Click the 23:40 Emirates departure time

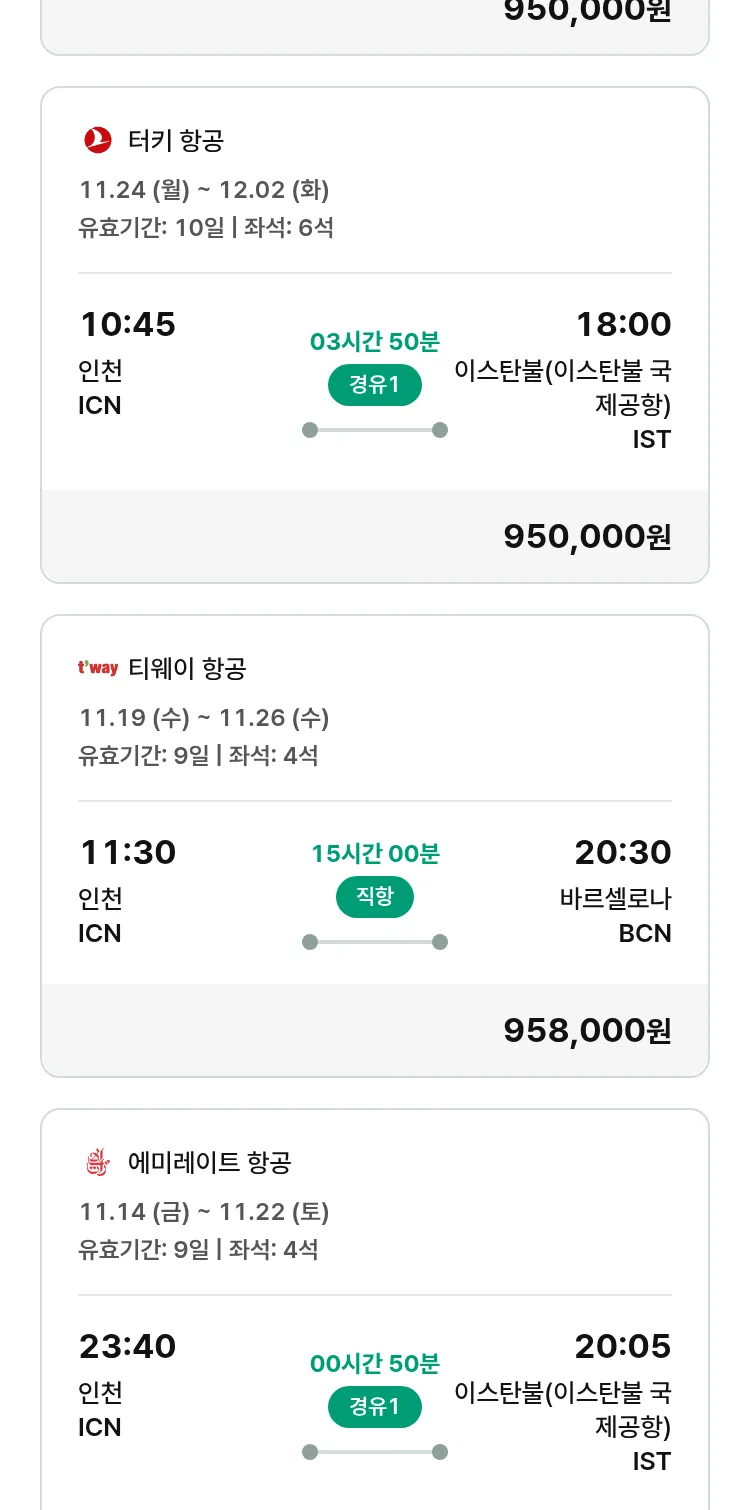[x=128, y=1347]
